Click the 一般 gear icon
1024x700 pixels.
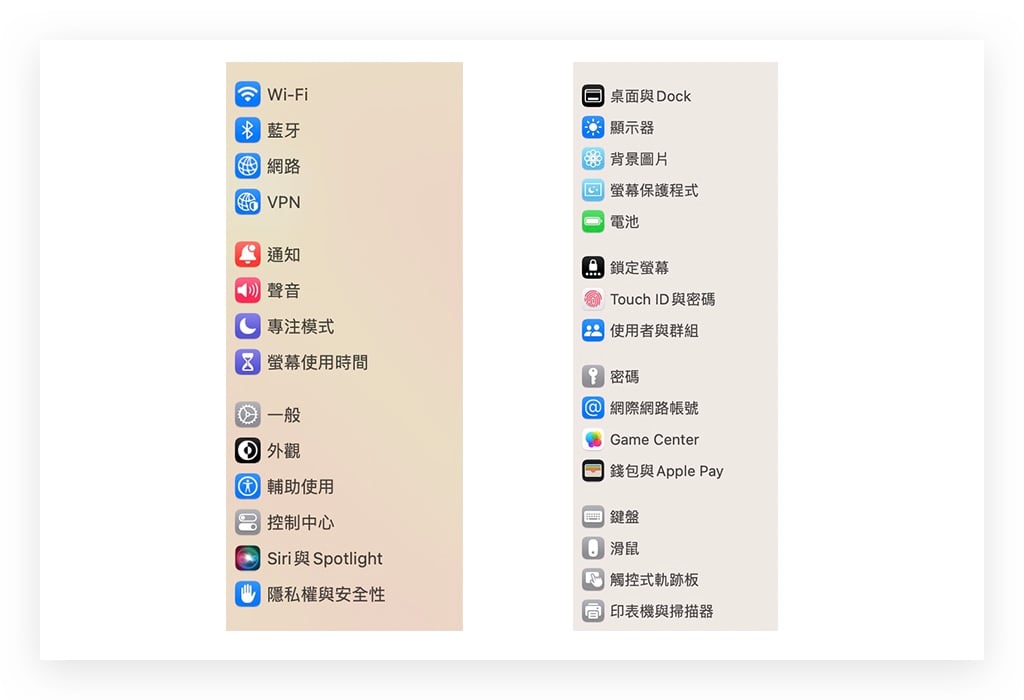click(248, 415)
